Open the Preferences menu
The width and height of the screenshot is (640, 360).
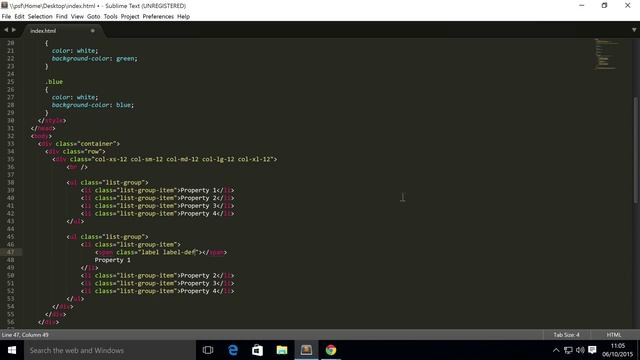[158, 16]
